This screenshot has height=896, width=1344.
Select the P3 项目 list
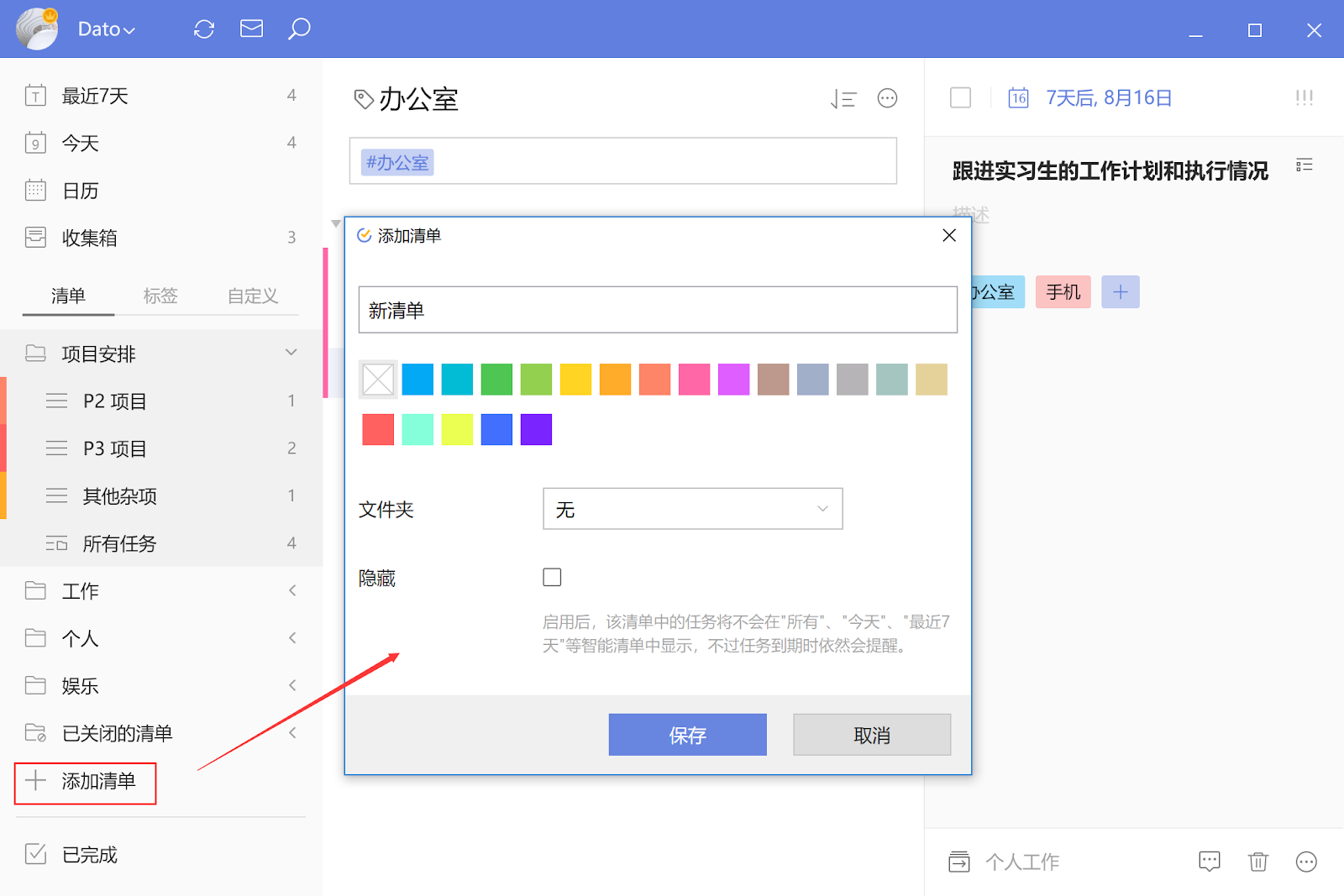(161, 448)
